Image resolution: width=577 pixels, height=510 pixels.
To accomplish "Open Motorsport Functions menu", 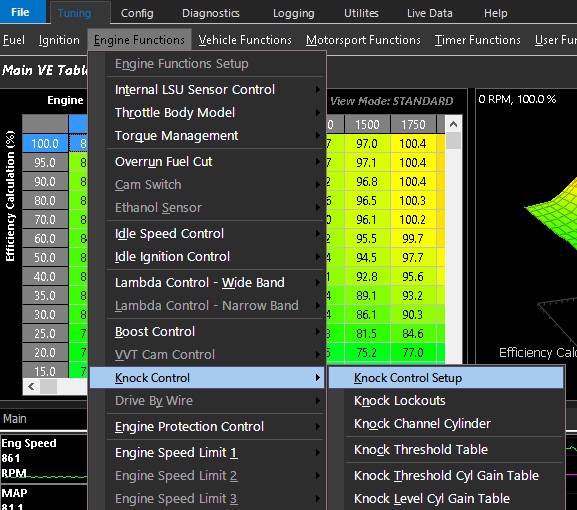I will [363, 40].
